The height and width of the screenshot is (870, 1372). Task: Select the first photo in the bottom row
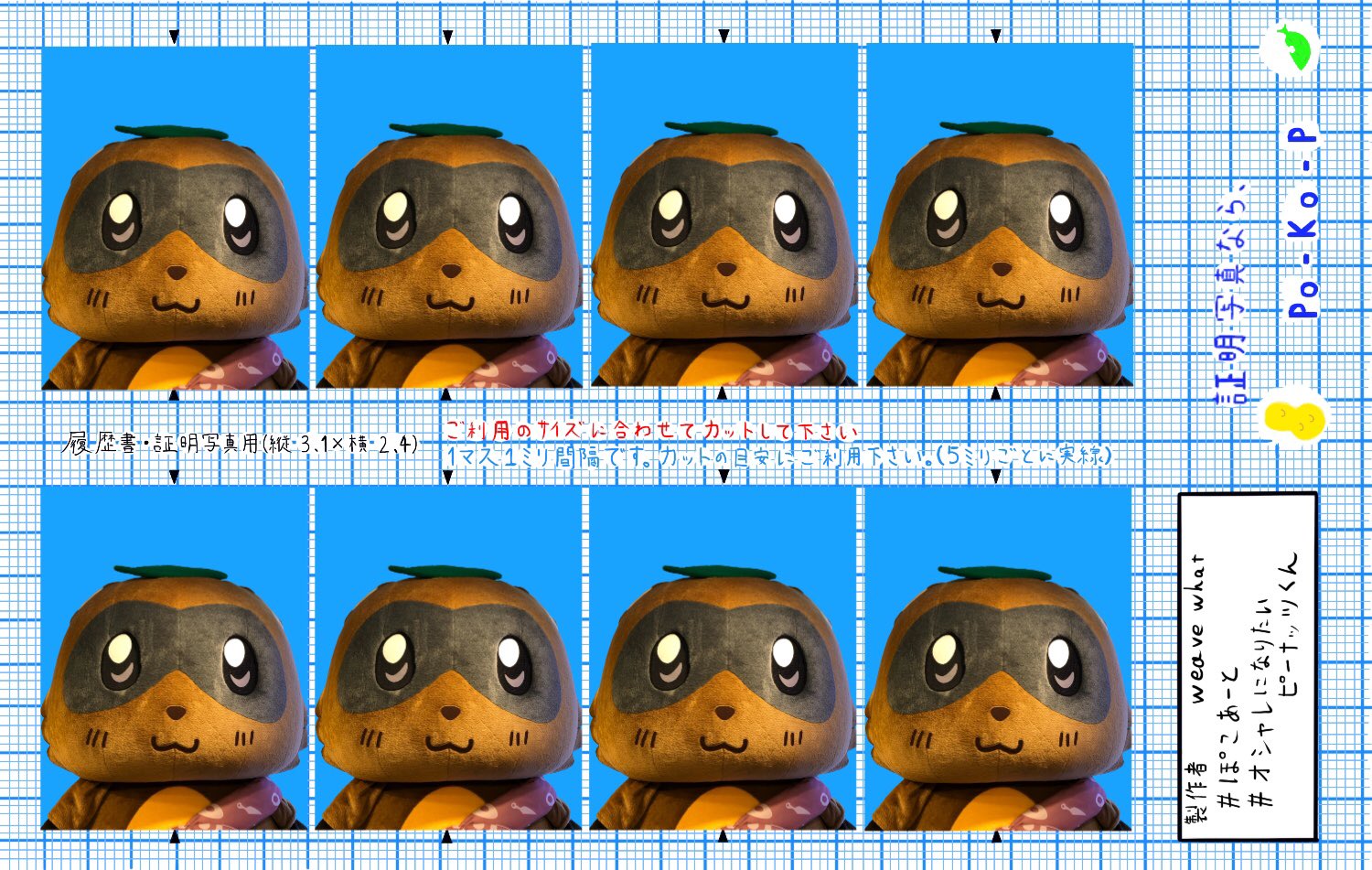pos(174,659)
